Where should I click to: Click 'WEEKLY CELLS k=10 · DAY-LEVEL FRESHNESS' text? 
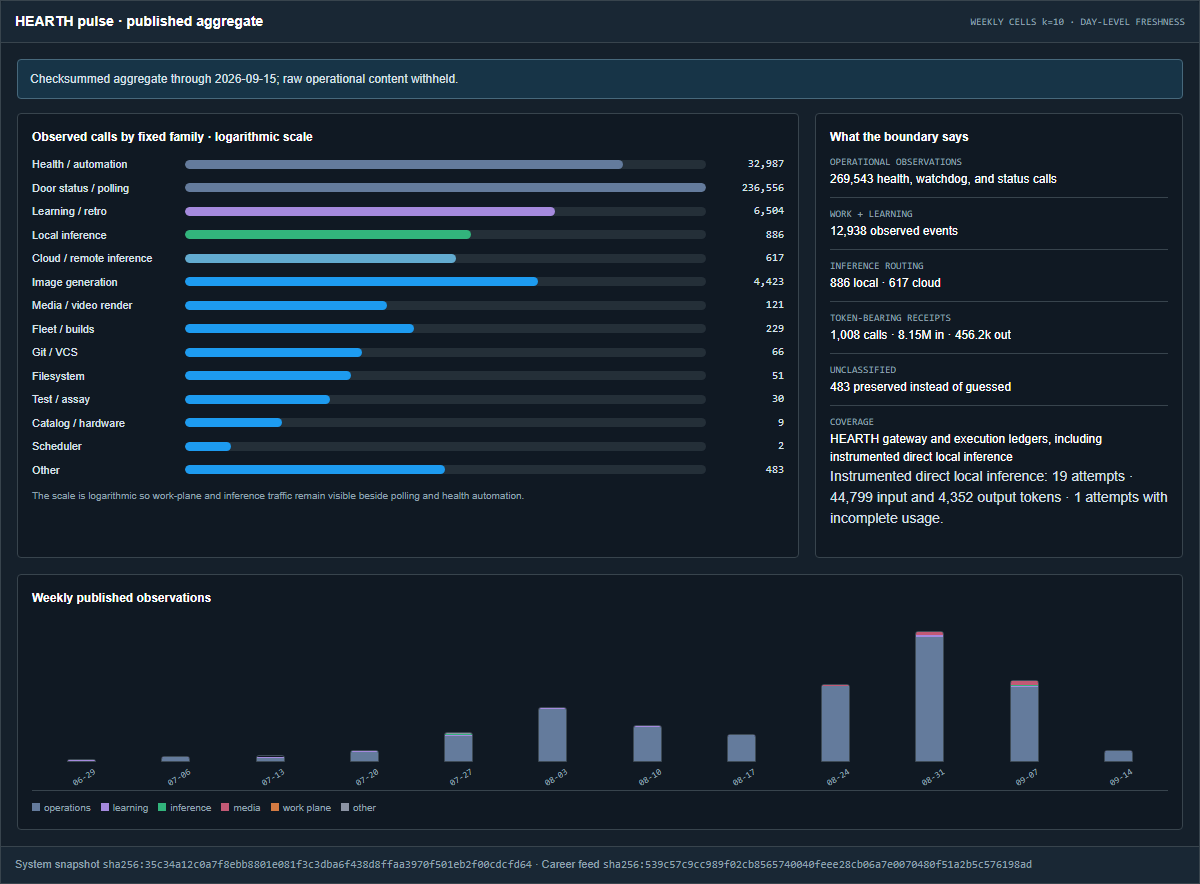point(1077,21)
